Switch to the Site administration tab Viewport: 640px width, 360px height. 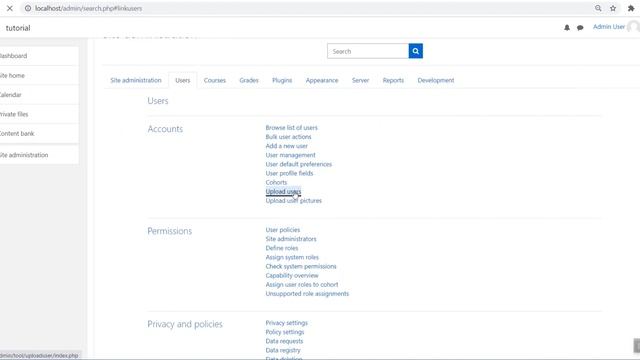click(x=136, y=80)
